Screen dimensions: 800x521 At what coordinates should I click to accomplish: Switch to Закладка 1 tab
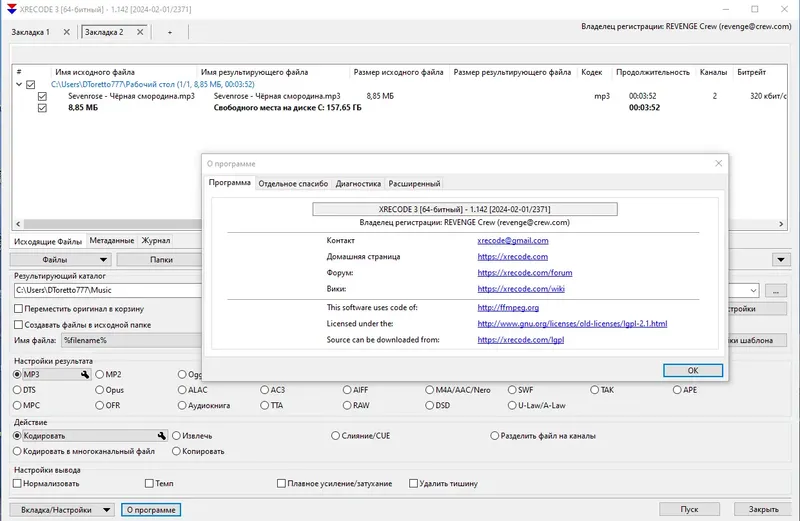point(31,32)
